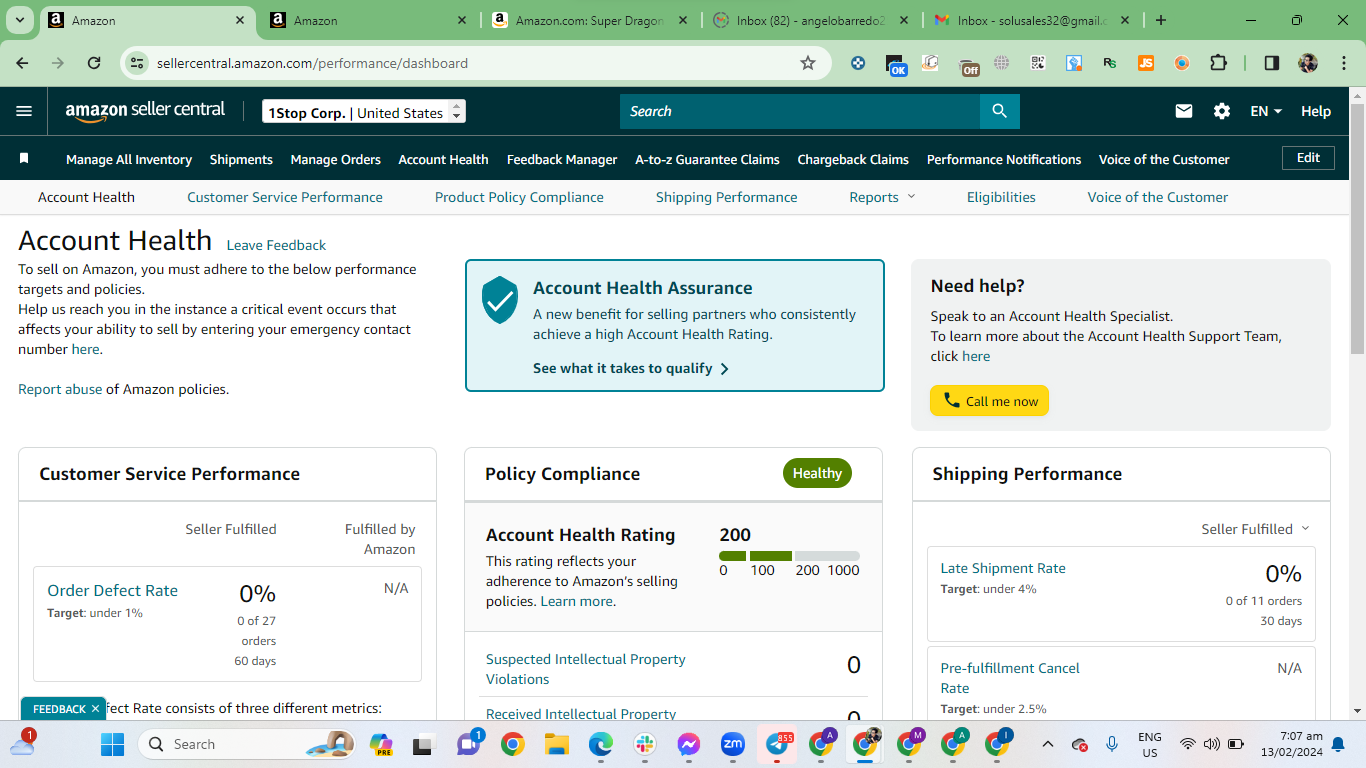This screenshot has height=768, width=1366.
Task: Click the QR code extension icon
Action: pyautogui.click(x=1037, y=63)
